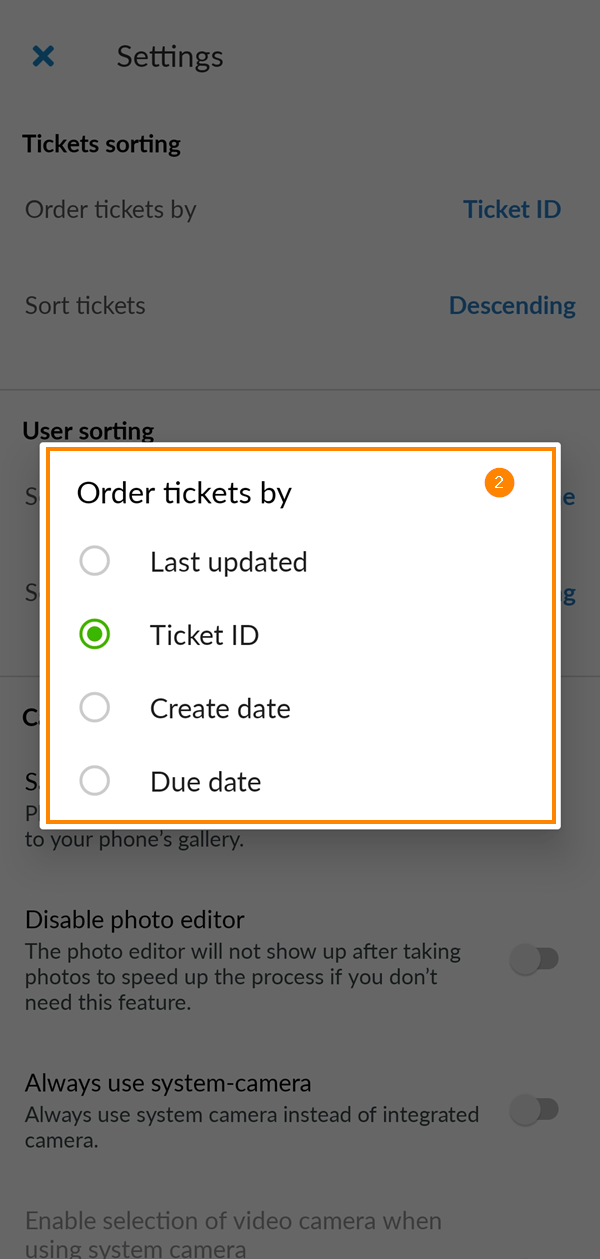Click the "Sort tickets" row label

[x=85, y=305]
